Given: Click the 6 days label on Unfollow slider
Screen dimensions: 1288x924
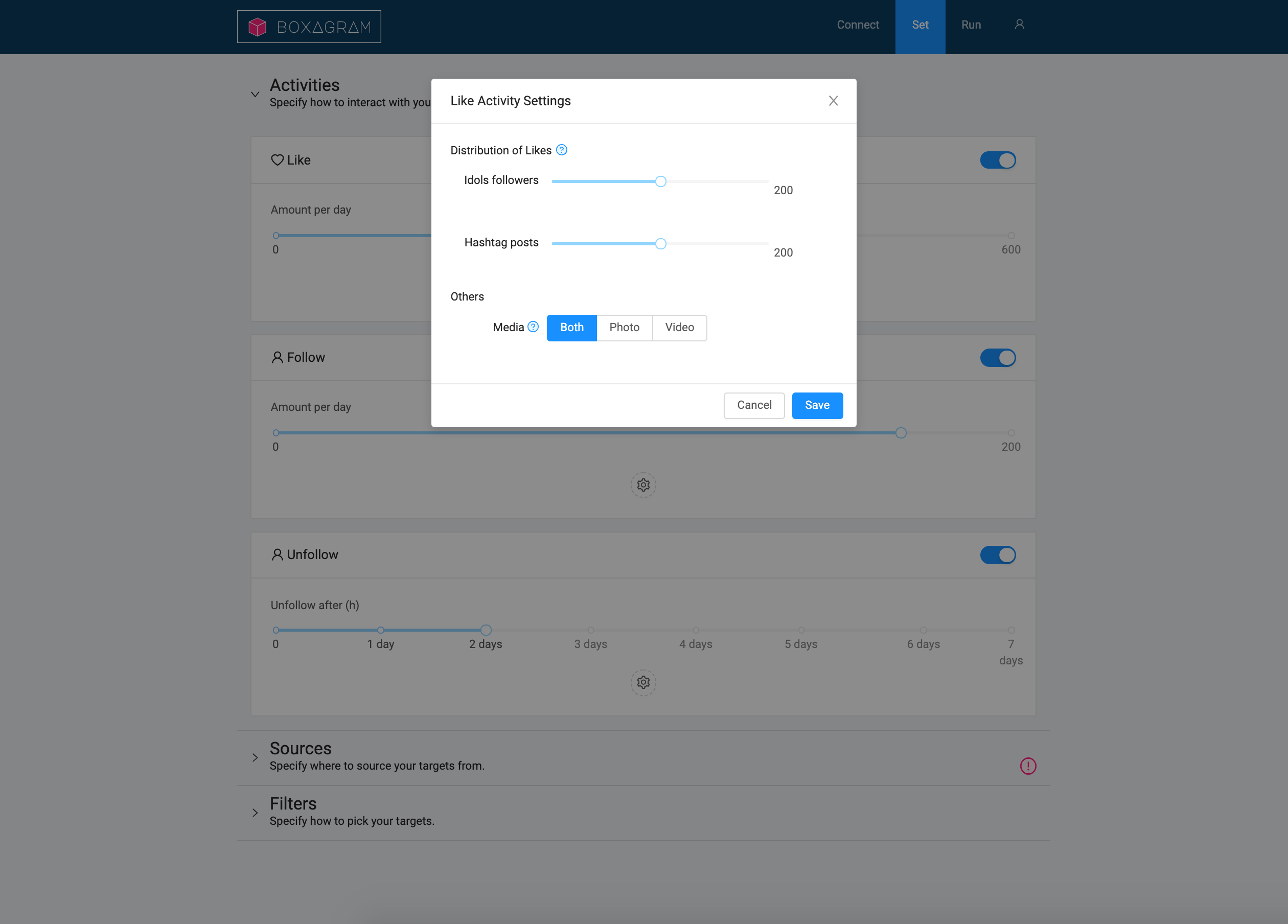Looking at the screenshot, I should pos(924,644).
